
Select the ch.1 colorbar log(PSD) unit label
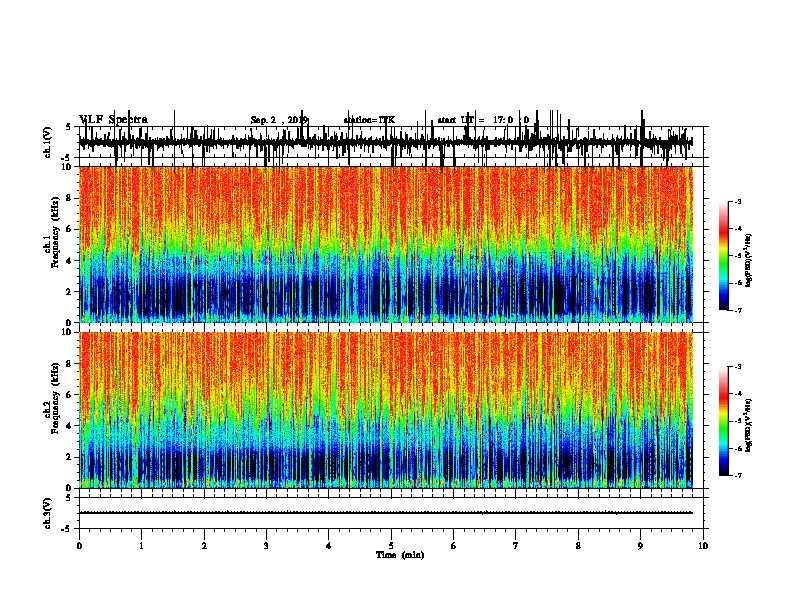(x=749, y=261)
